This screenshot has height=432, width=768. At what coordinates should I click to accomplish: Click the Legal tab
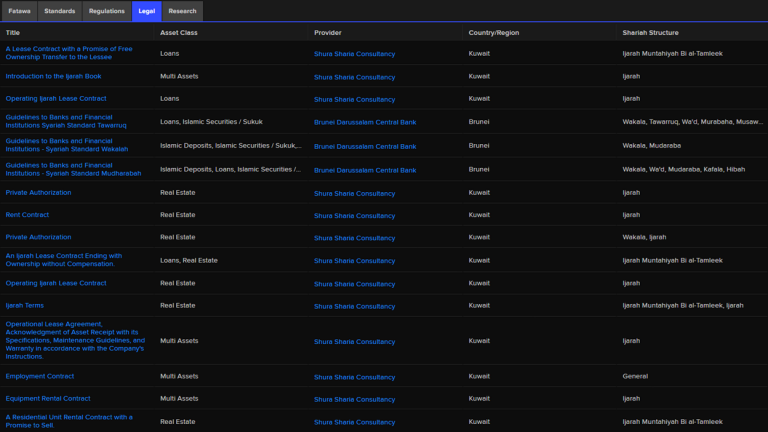146,11
